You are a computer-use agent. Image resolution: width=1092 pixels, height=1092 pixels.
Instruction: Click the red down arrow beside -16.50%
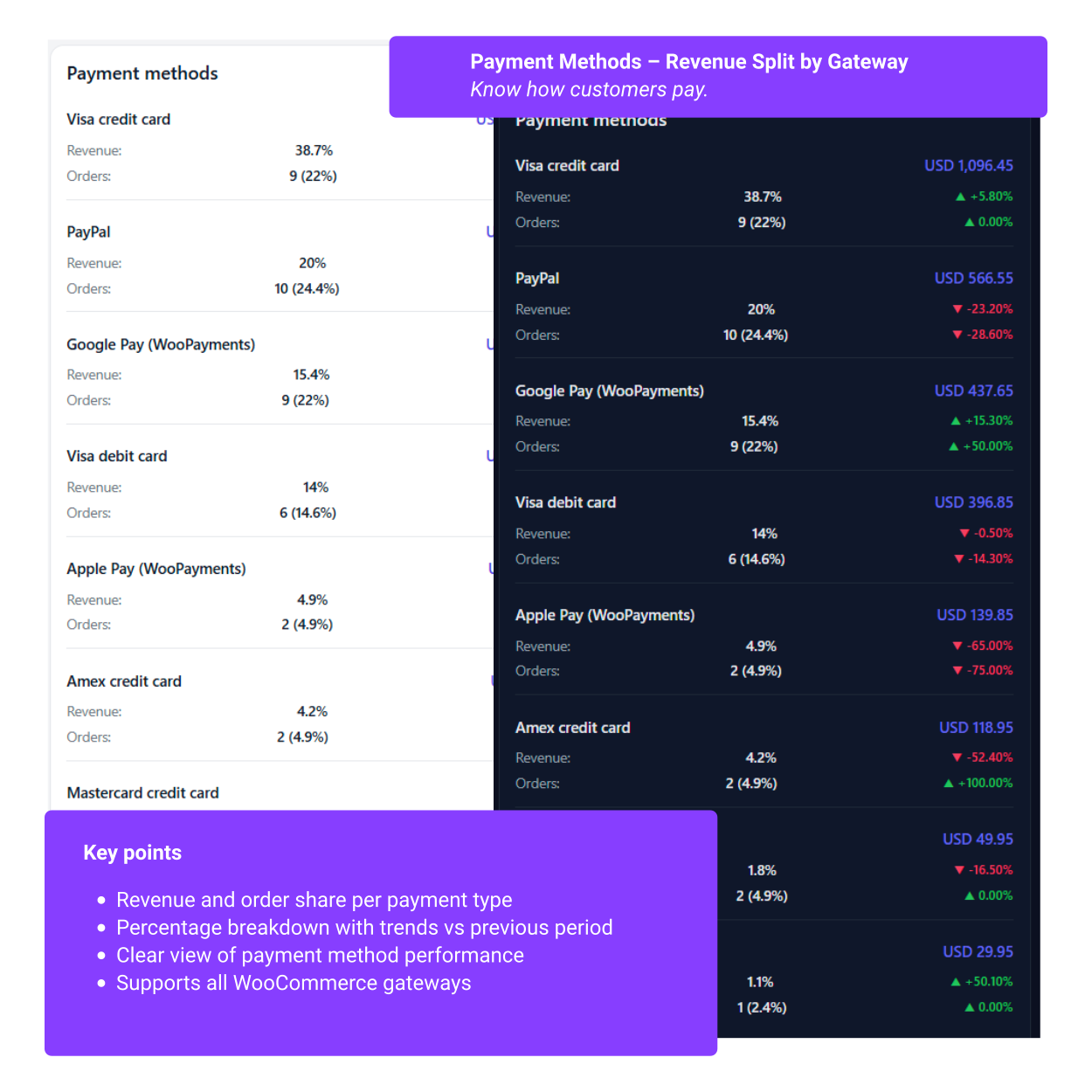pos(959,870)
